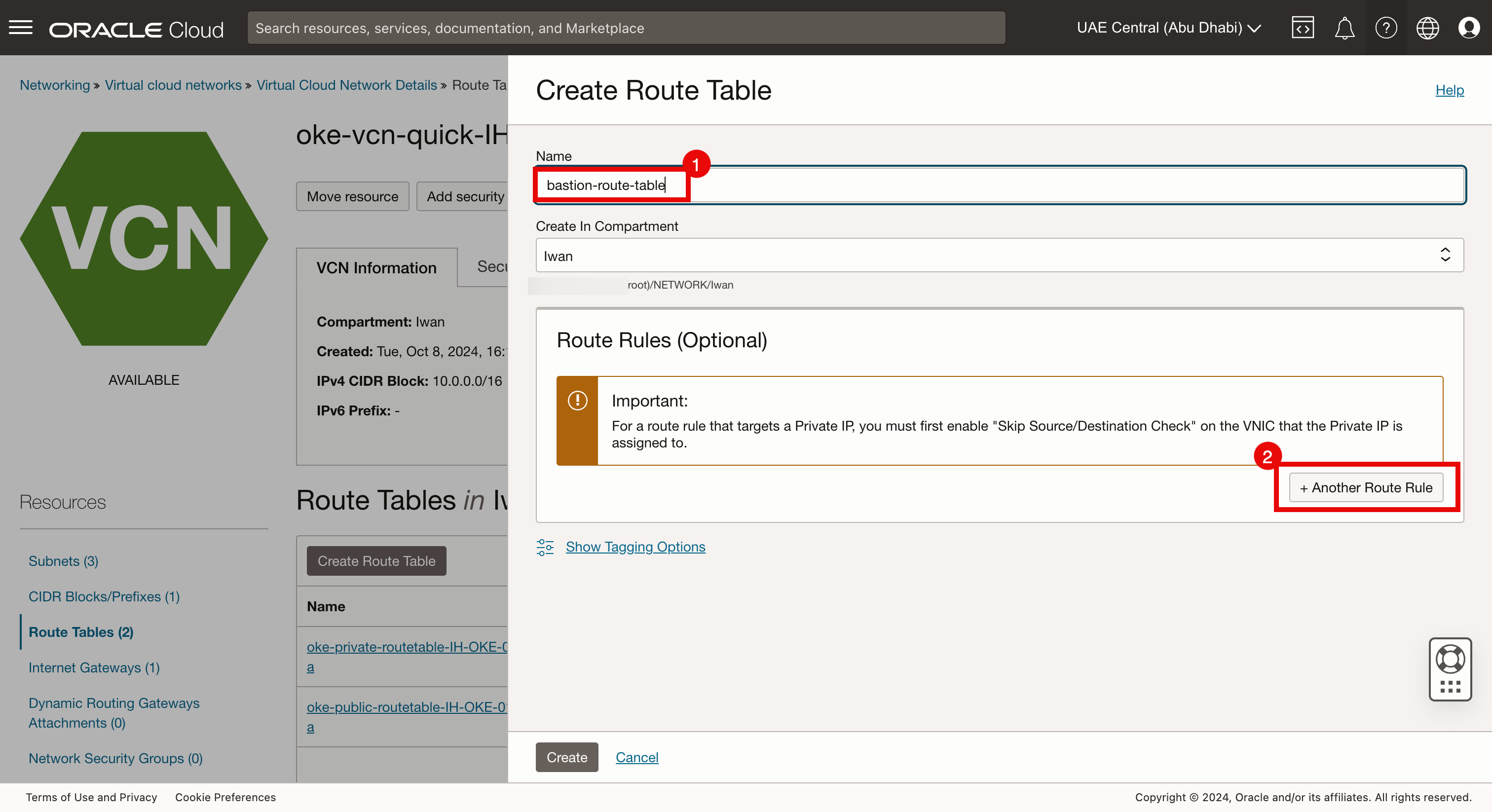Image resolution: width=1492 pixels, height=812 pixels.
Task: Open the hamburger navigation menu
Action: pyautogui.click(x=21, y=27)
